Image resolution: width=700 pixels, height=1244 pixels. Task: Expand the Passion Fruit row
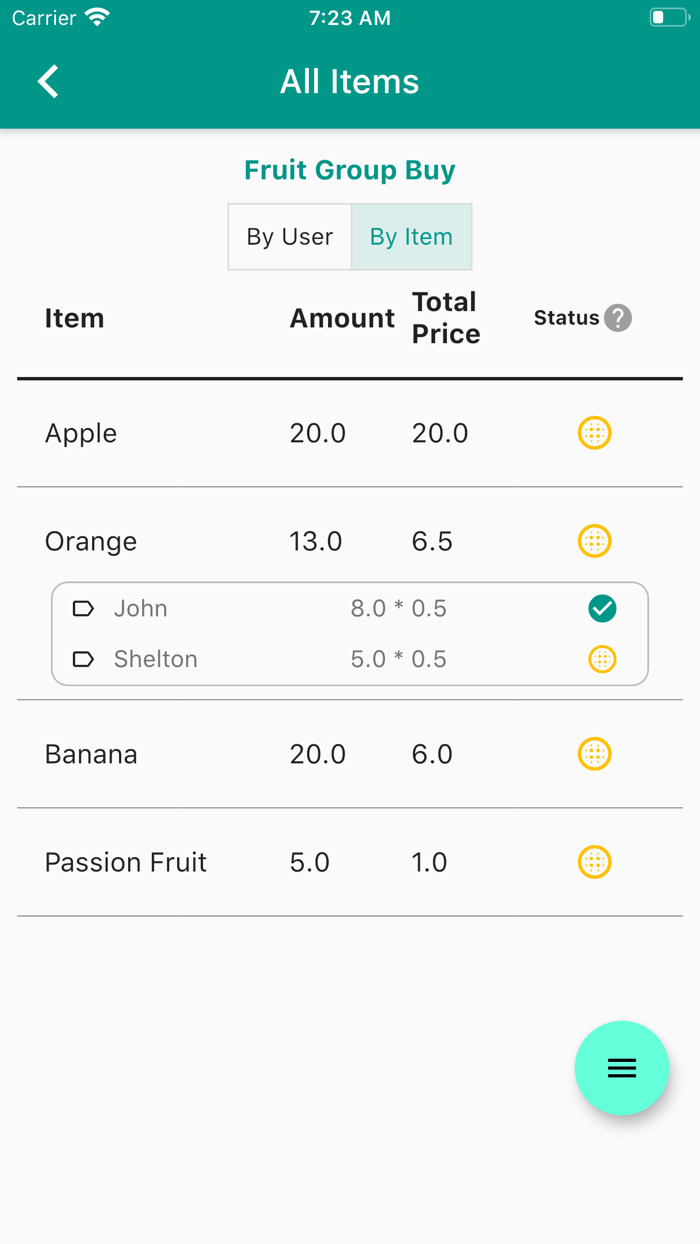coord(126,862)
